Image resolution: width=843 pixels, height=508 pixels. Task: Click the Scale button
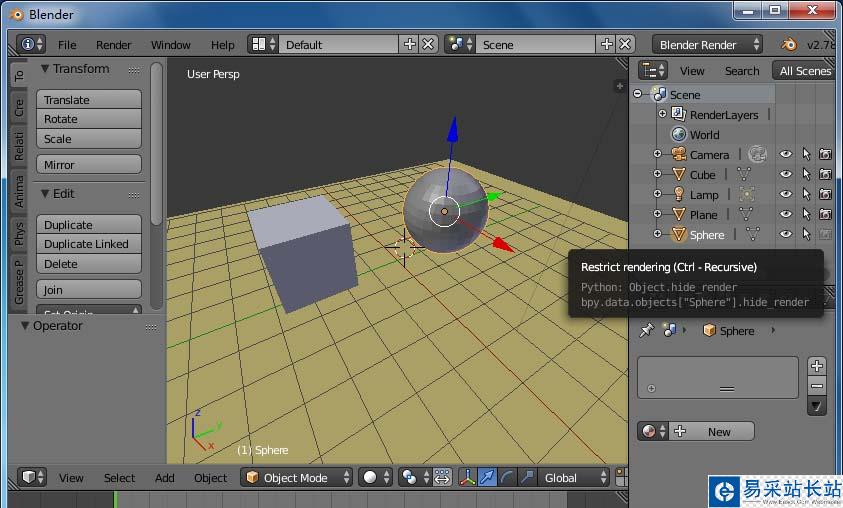[x=89, y=139]
